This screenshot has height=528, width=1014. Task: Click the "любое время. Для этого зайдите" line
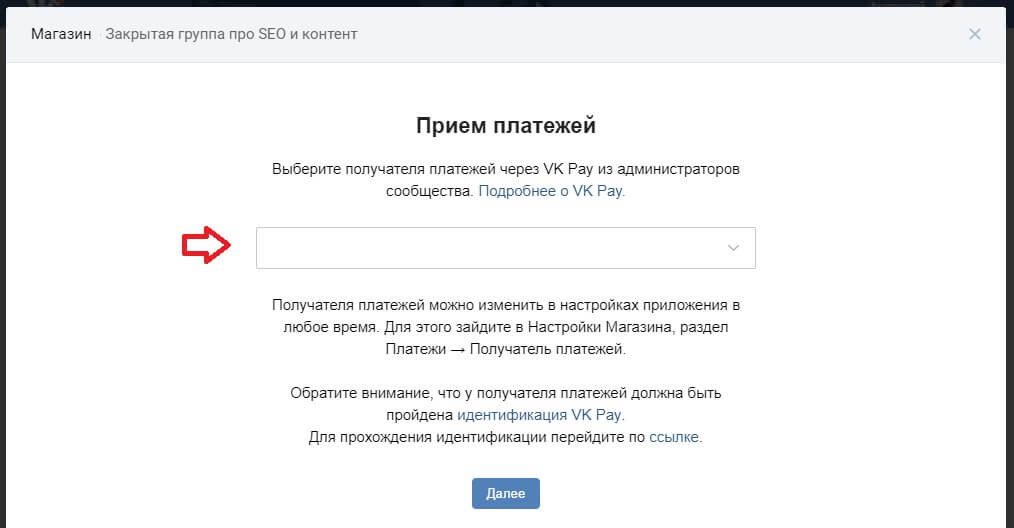tap(505, 327)
